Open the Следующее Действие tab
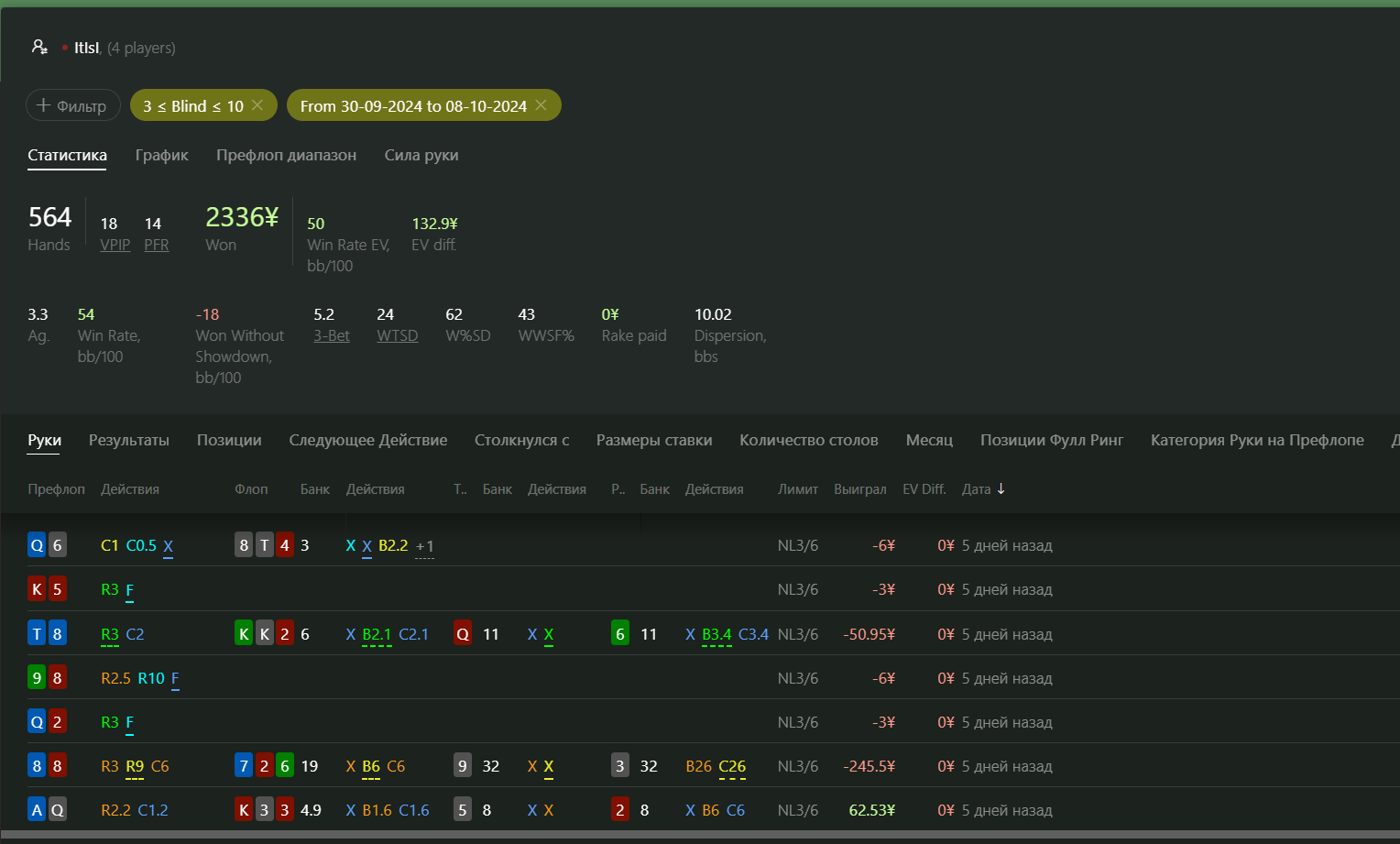Image resolution: width=1400 pixels, height=844 pixels. [x=368, y=440]
